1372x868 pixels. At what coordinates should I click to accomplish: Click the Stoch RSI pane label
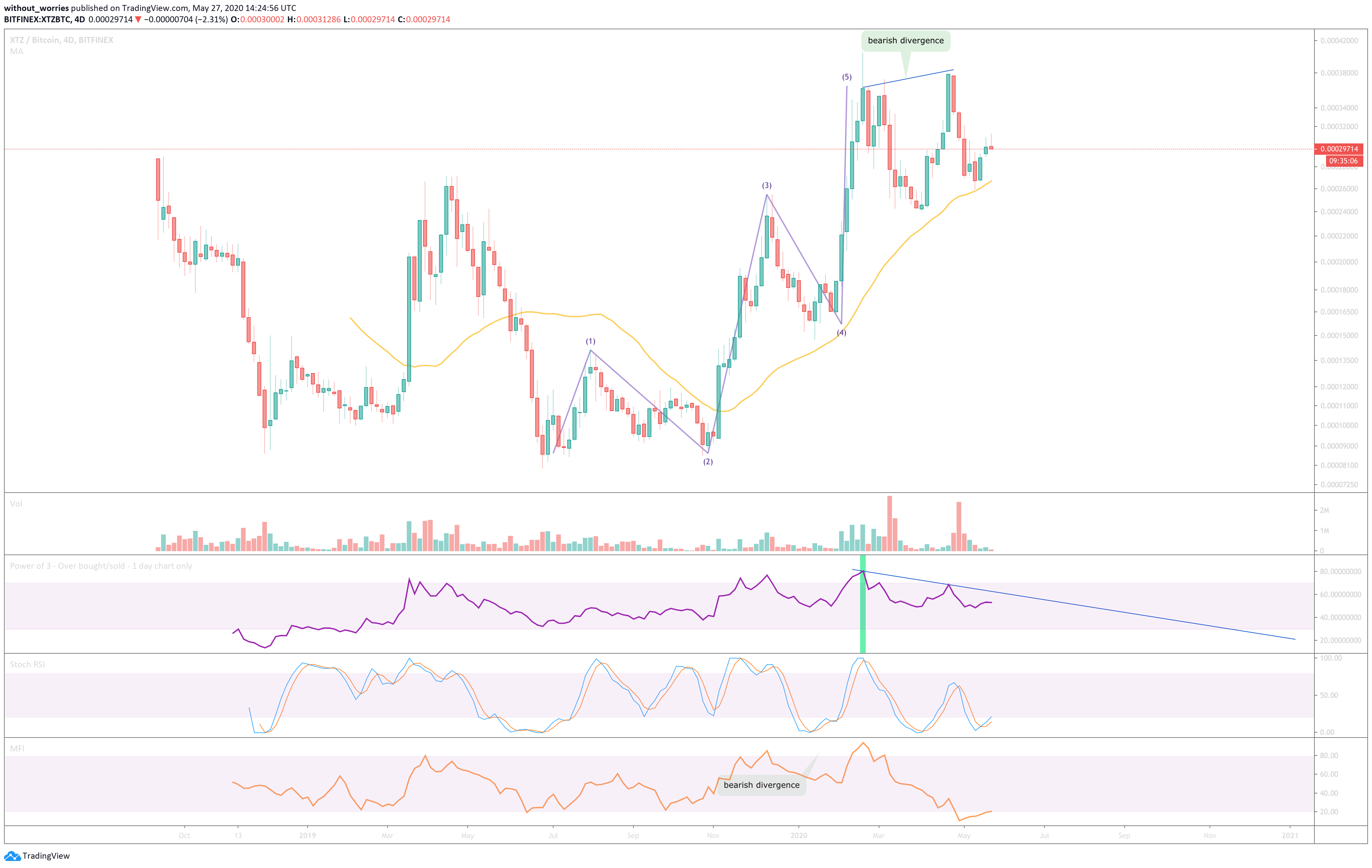27,664
